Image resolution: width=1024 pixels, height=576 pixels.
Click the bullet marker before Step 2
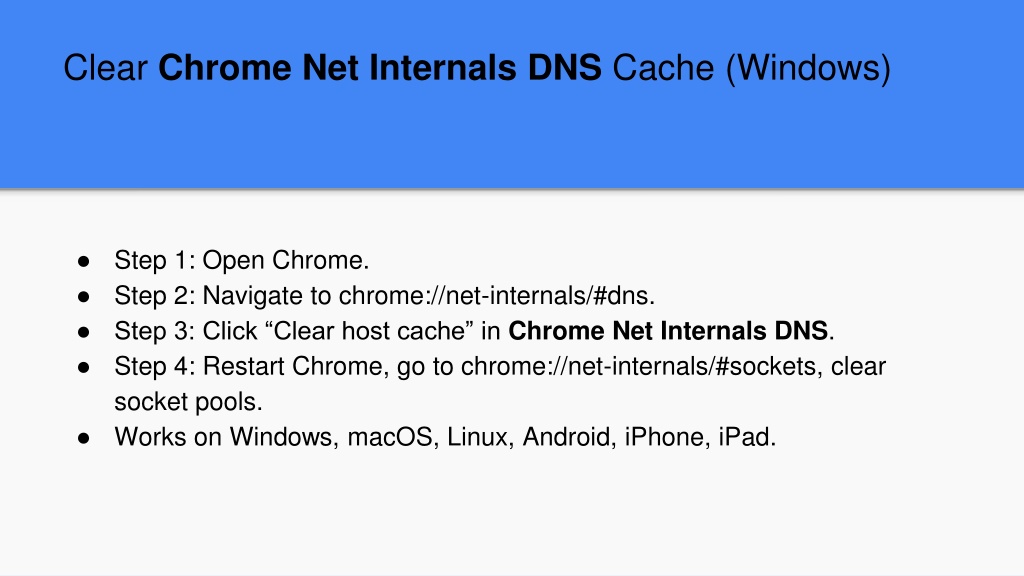point(84,297)
